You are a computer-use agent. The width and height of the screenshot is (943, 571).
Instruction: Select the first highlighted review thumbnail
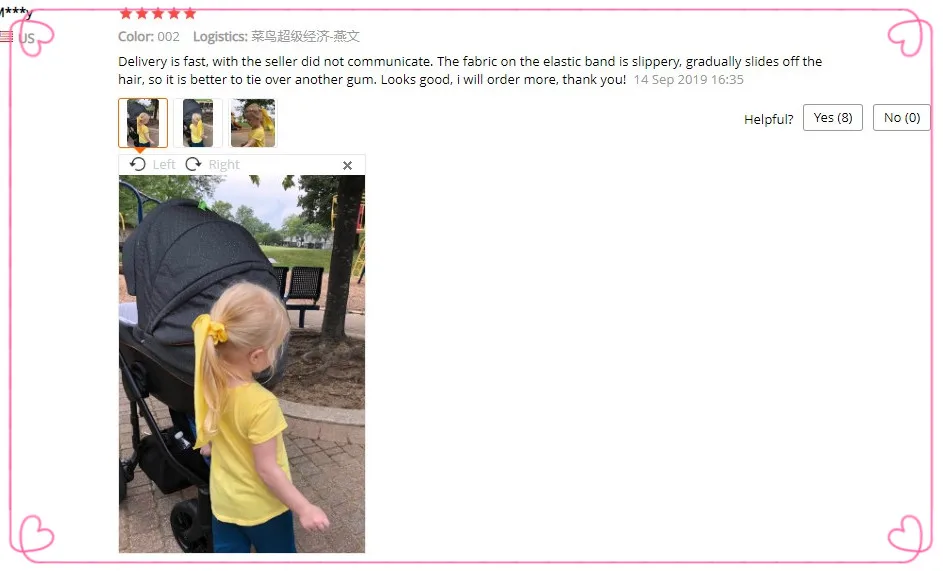pos(143,123)
